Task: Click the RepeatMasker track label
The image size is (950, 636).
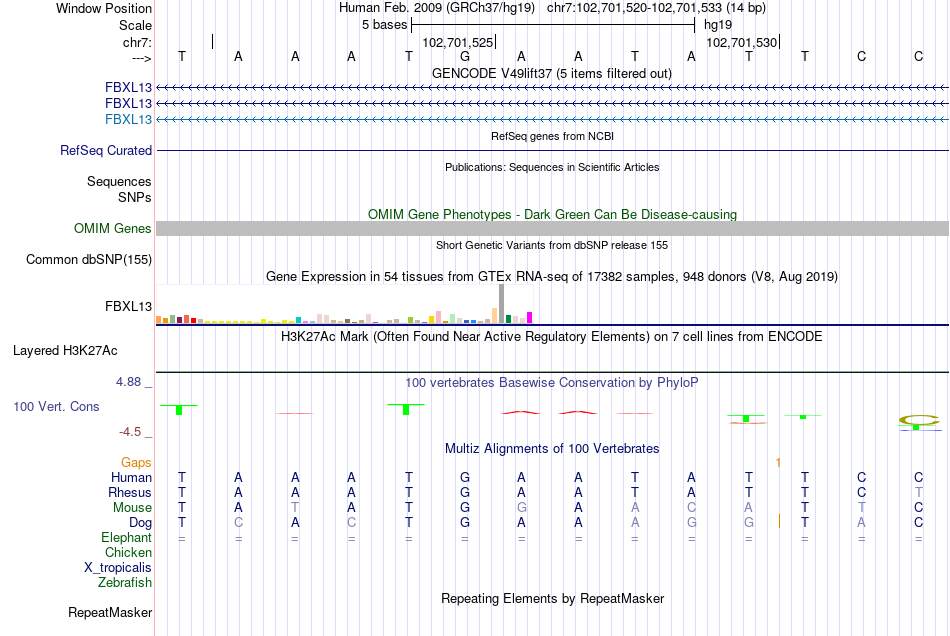Action: [110, 612]
